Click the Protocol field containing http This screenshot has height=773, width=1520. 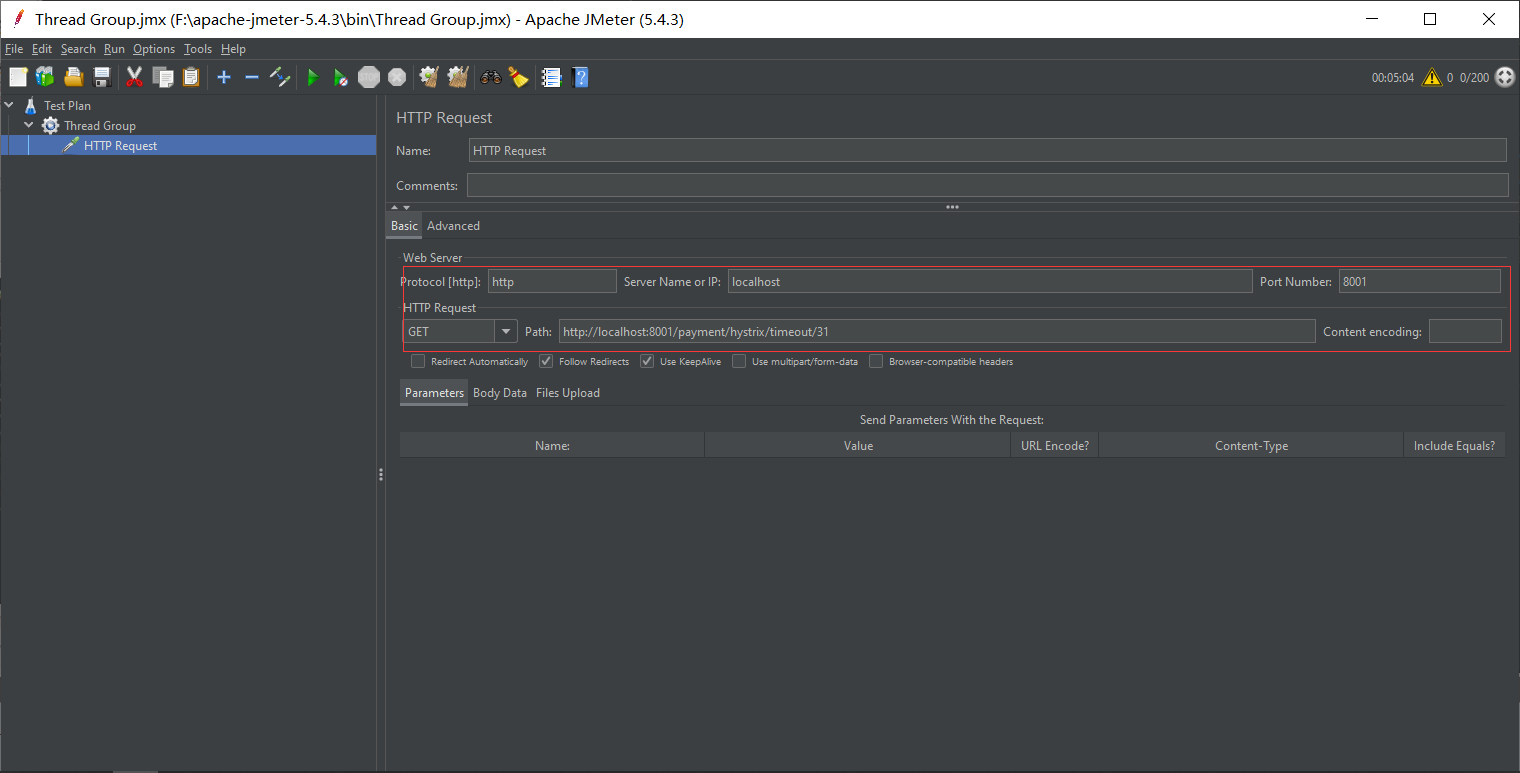pyautogui.click(x=552, y=281)
